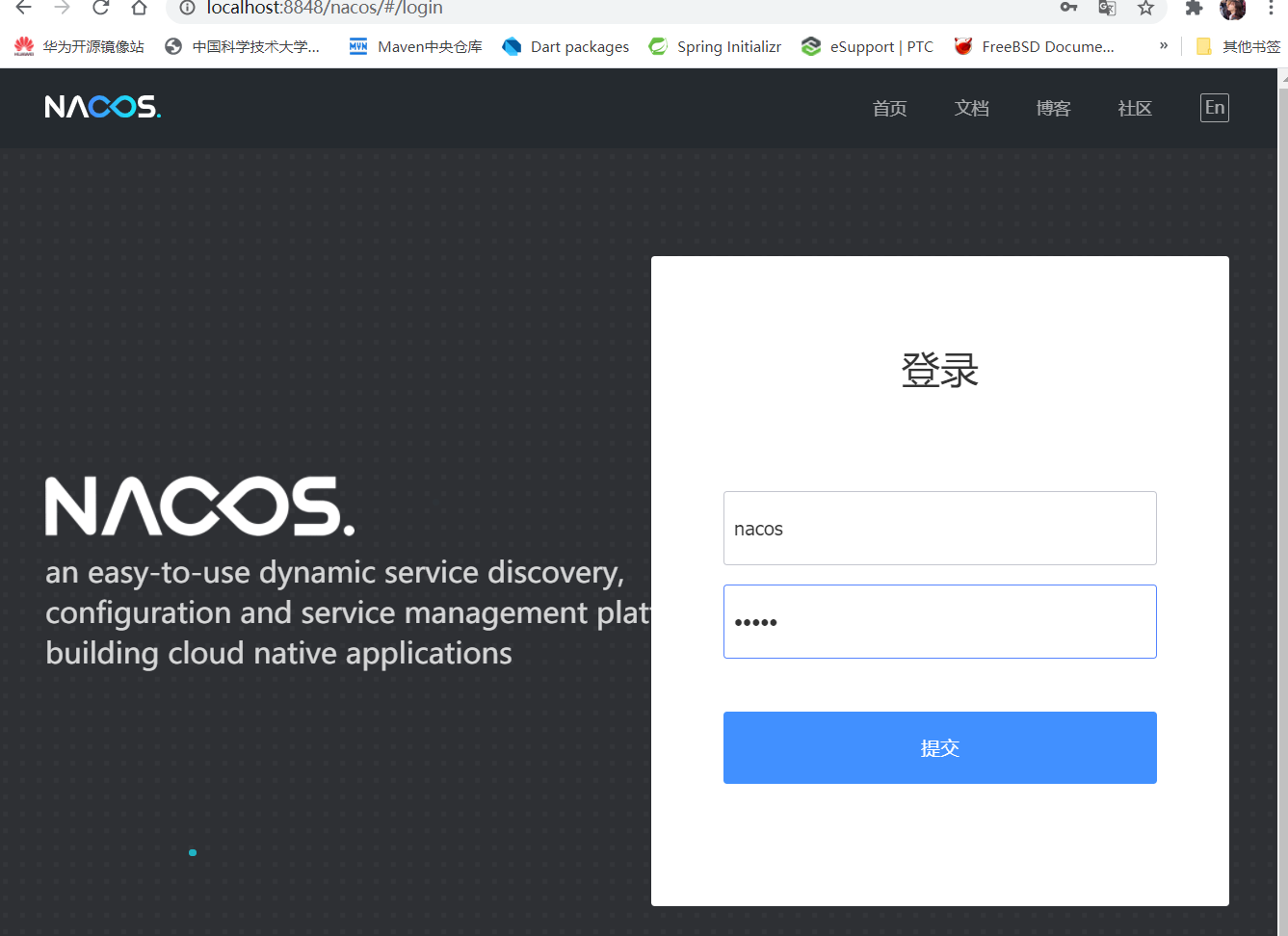1288x936 pixels.
Task: Open the extensions puzzle icon
Action: coord(1194,8)
